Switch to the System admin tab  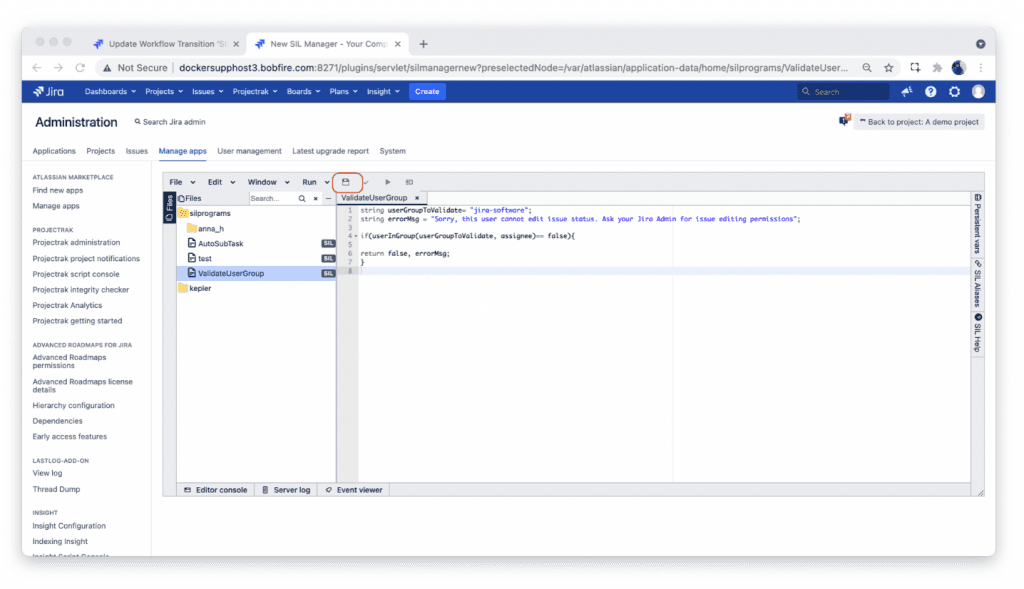click(x=392, y=151)
